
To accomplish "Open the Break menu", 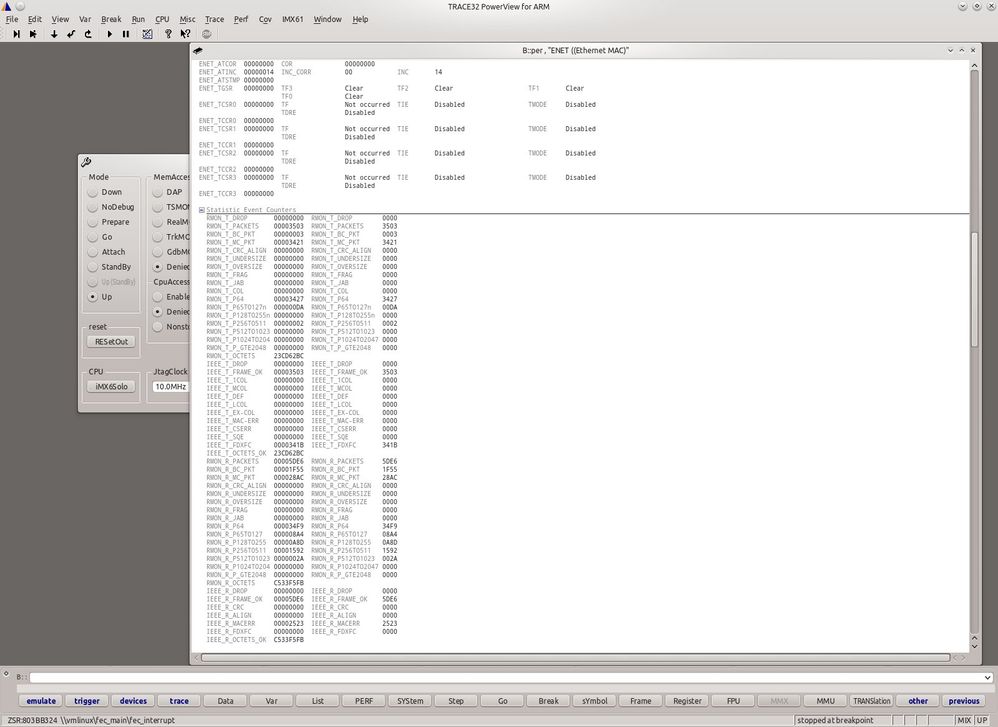I will [111, 19].
